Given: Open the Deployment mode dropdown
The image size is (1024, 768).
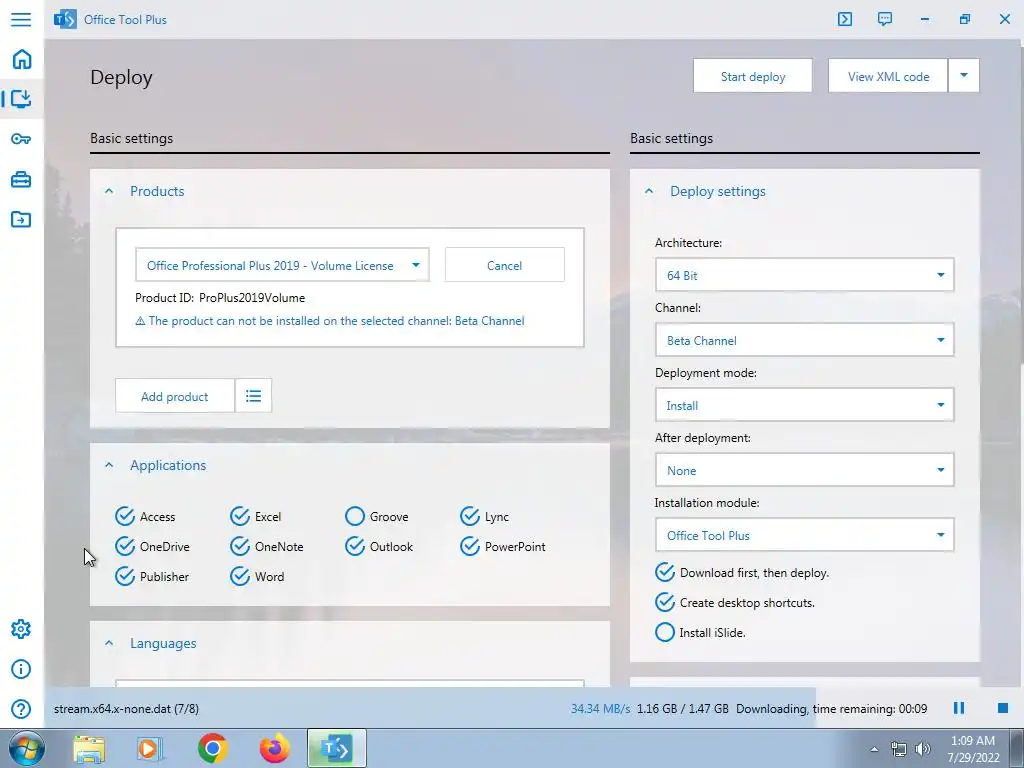Looking at the screenshot, I should (x=805, y=405).
